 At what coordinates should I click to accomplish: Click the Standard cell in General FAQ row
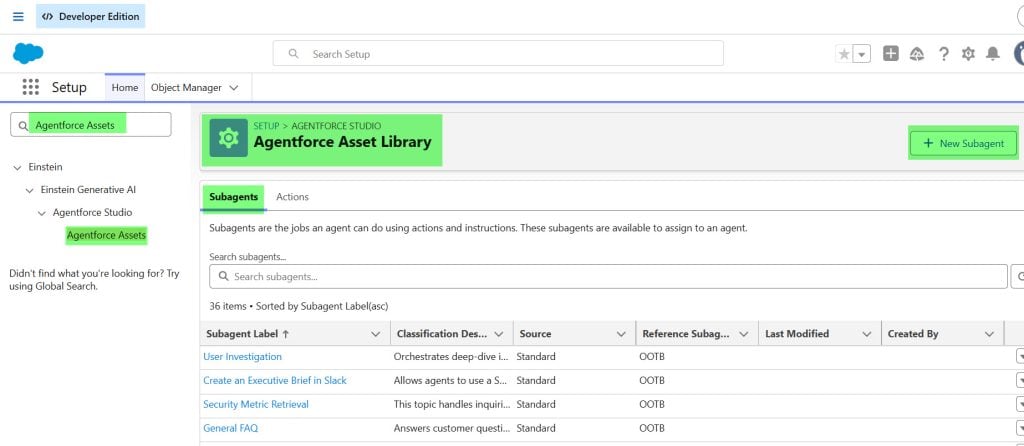536,428
